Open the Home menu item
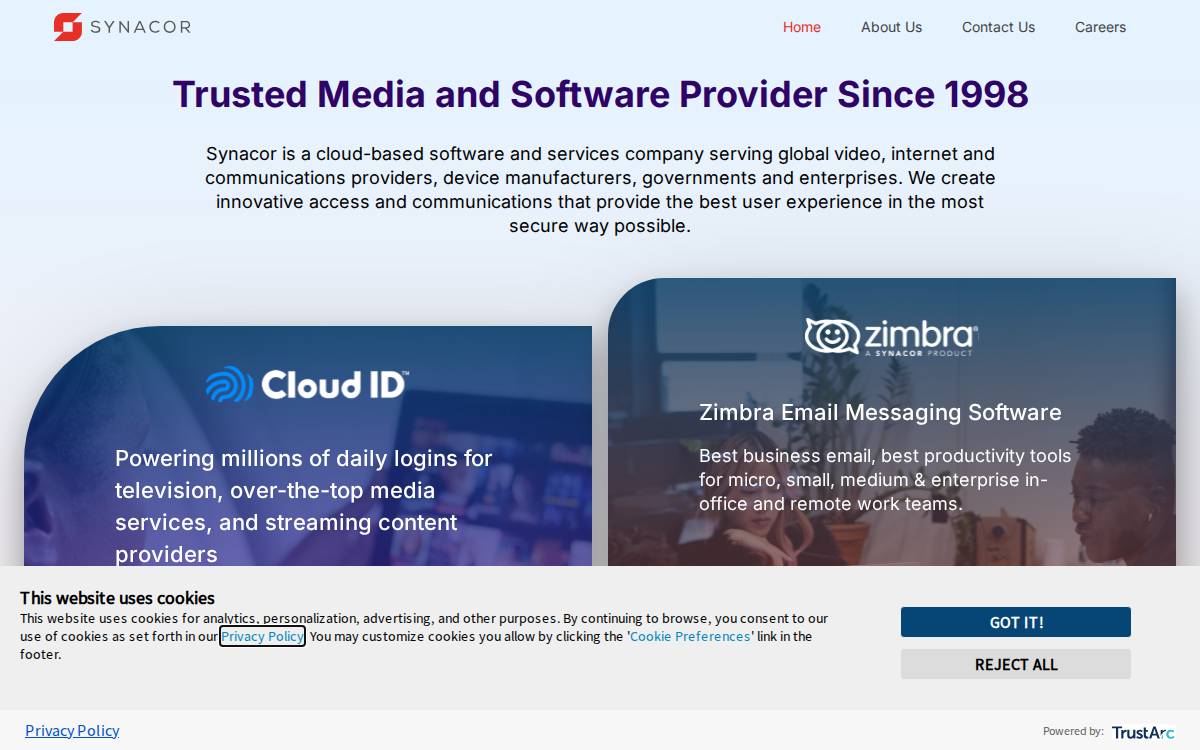Viewport: 1200px width, 750px height. (x=802, y=27)
